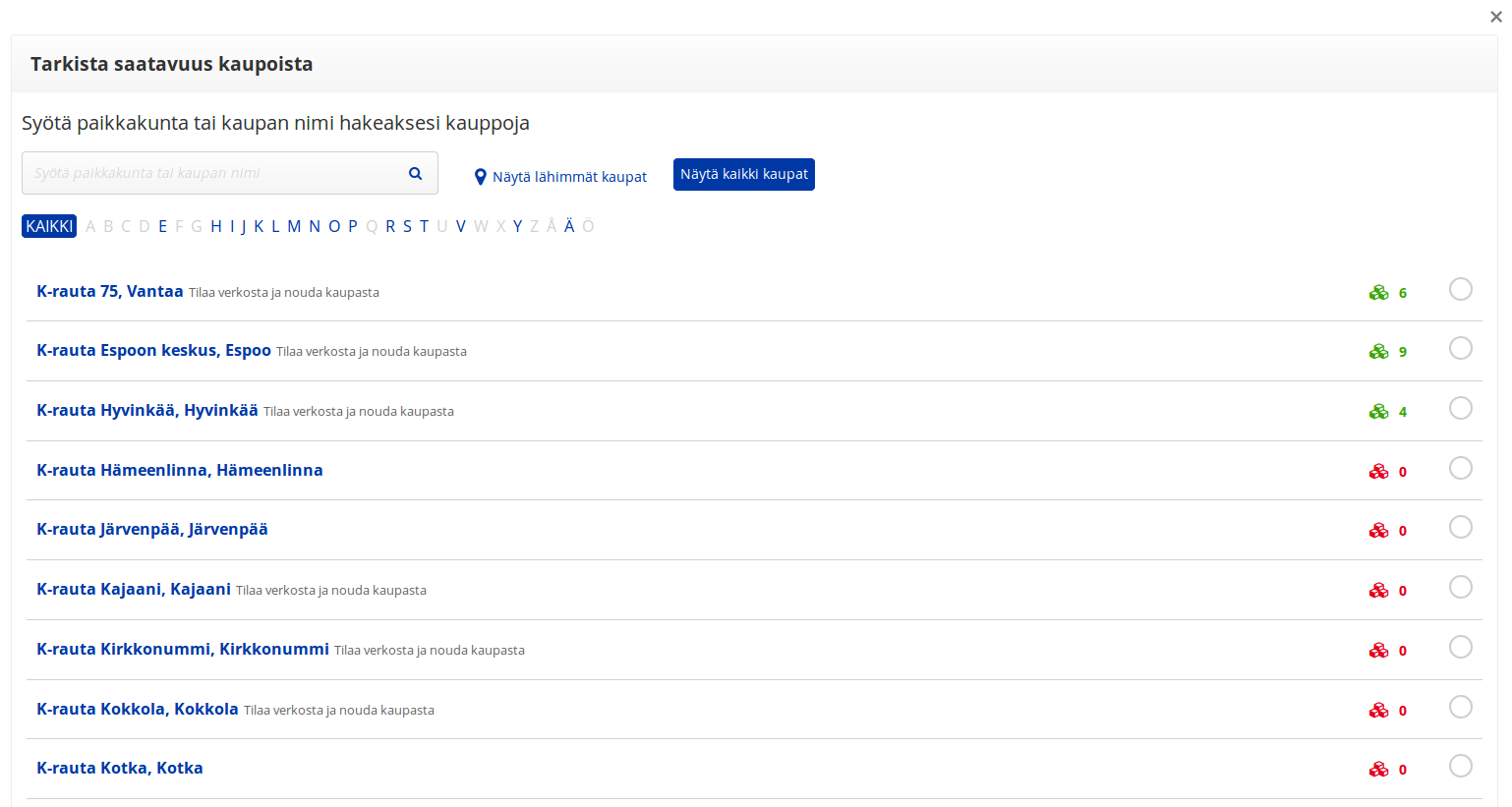Show stores starting with M

click(x=294, y=226)
